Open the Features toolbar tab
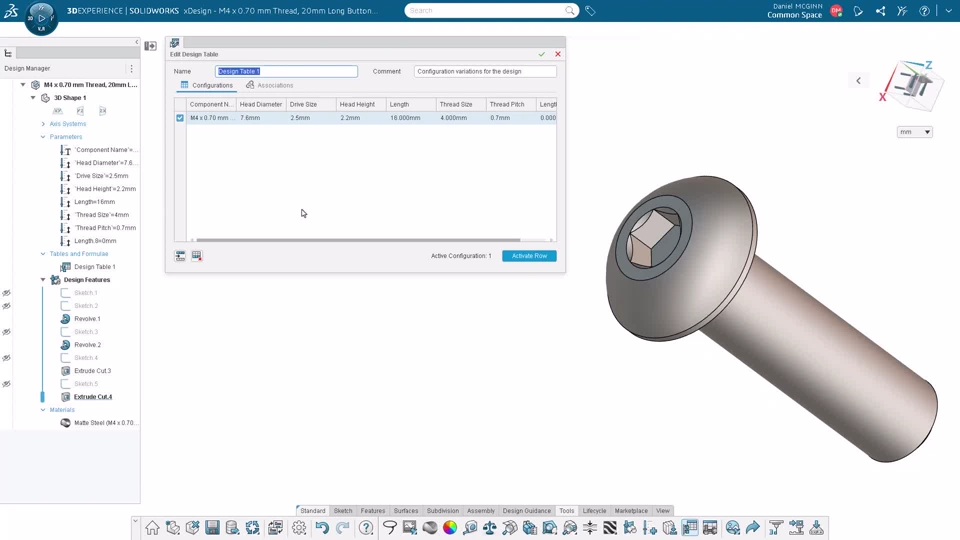Screen dimensions: 960x540 pyautogui.click(x=373, y=511)
